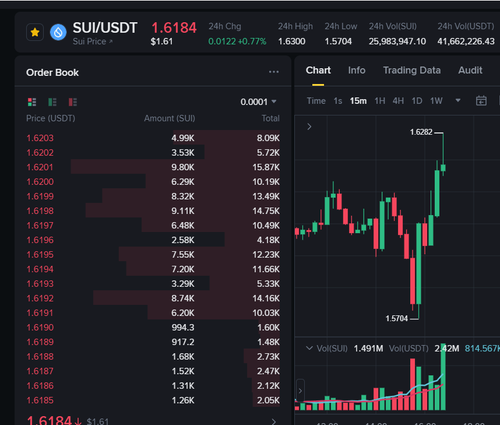Click the 1.6282 high marker on chart
The height and width of the screenshot is (425, 500).
click(421, 132)
